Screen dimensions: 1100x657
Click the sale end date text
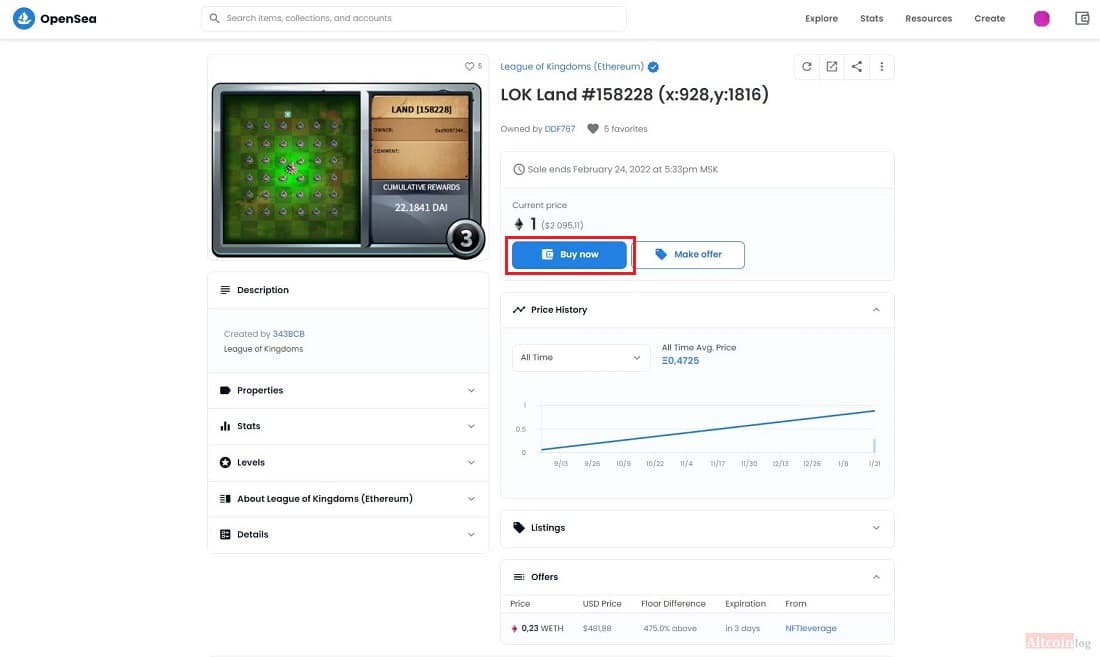click(622, 170)
